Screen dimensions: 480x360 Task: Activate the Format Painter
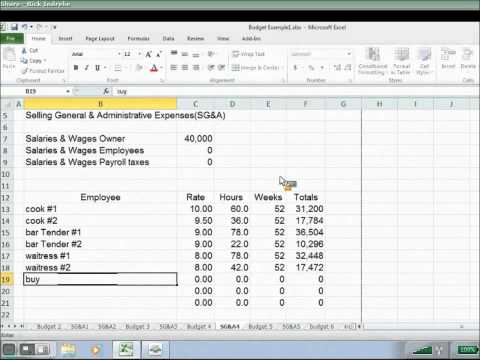point(43,71)
